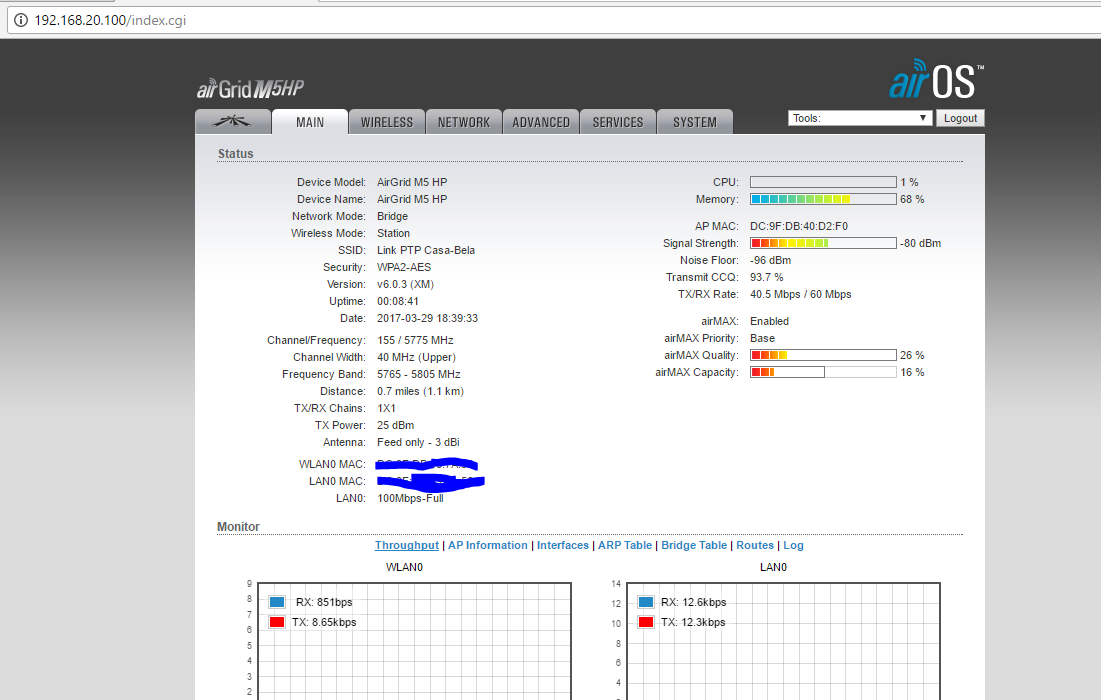Click the airOS logo
Viewport: 1101px width, 700px height.
pyautogui.click(x=936, y=79)
